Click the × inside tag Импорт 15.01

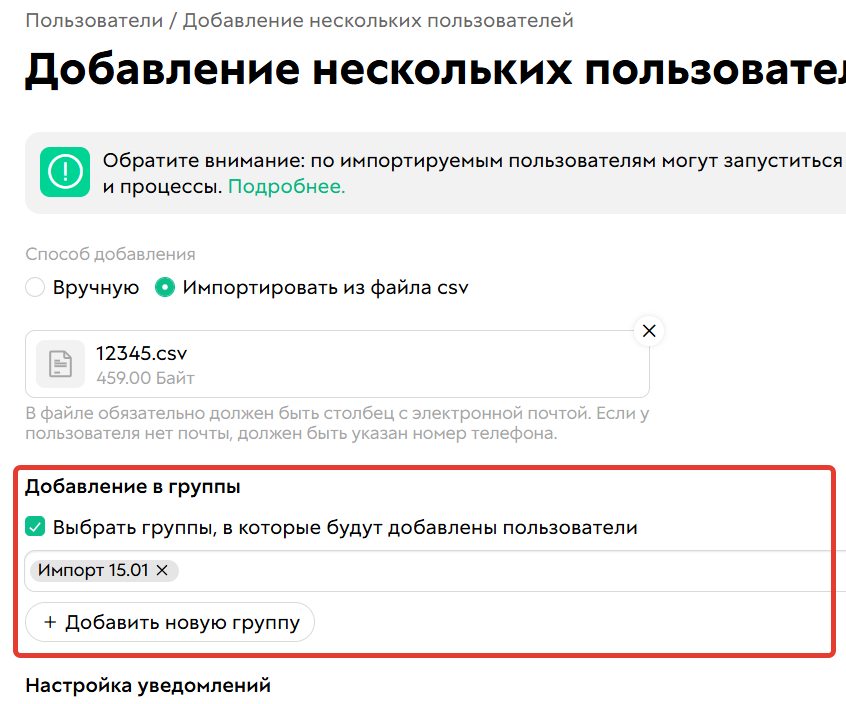click(x=160, y=570)
